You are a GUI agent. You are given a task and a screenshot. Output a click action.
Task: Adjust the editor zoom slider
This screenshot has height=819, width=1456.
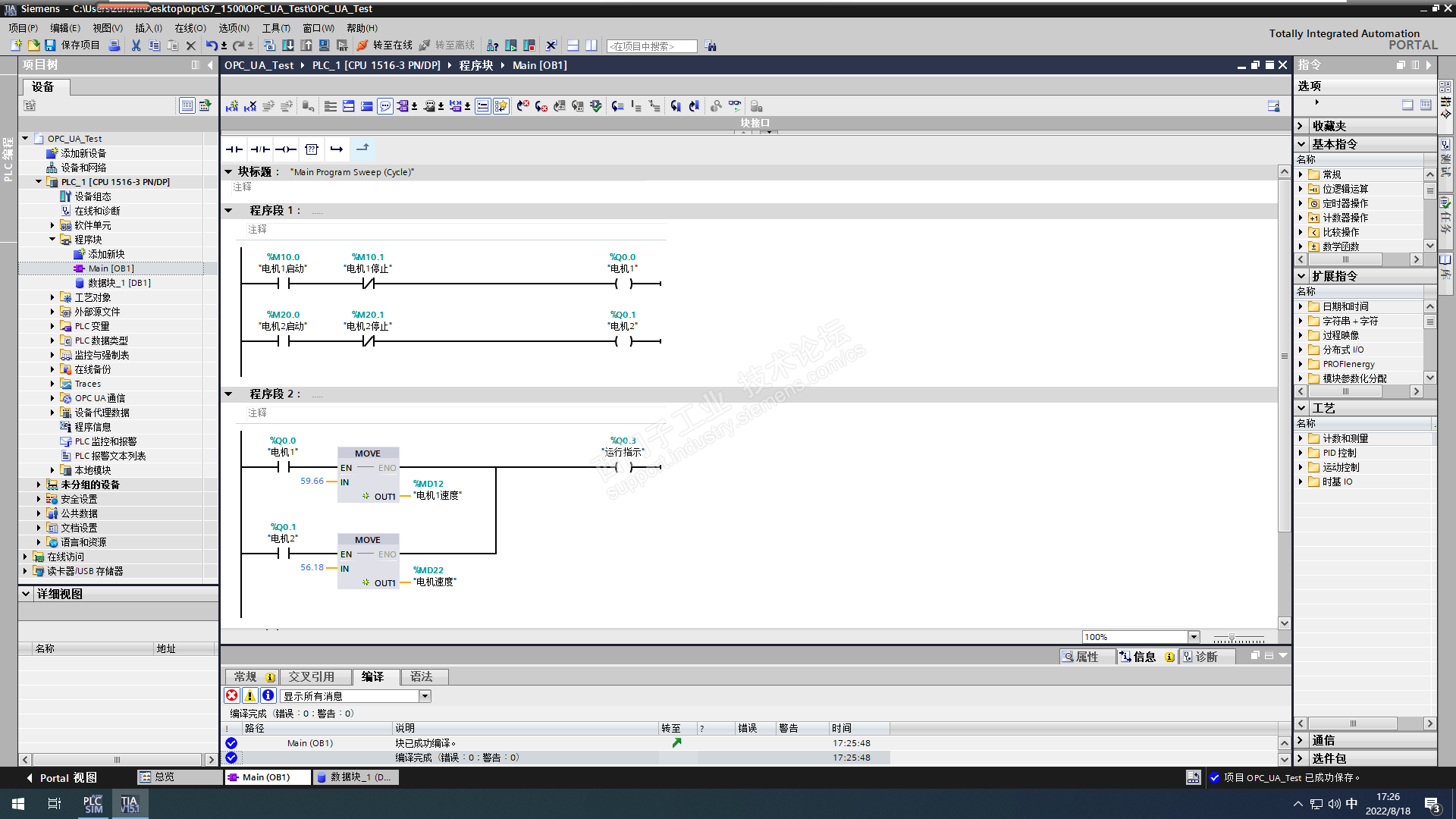coord(1232,638)
